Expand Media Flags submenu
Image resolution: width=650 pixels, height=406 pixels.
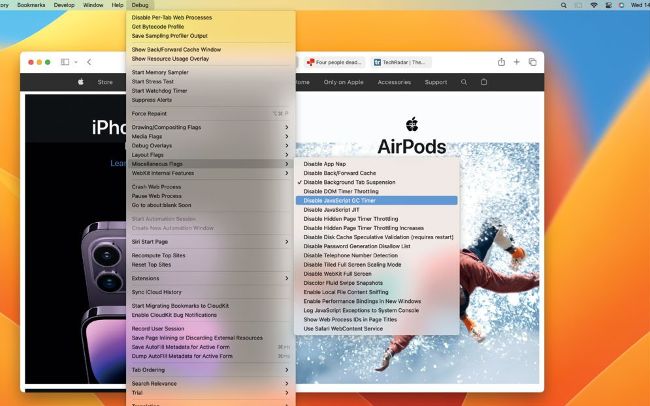coord(211,136)
